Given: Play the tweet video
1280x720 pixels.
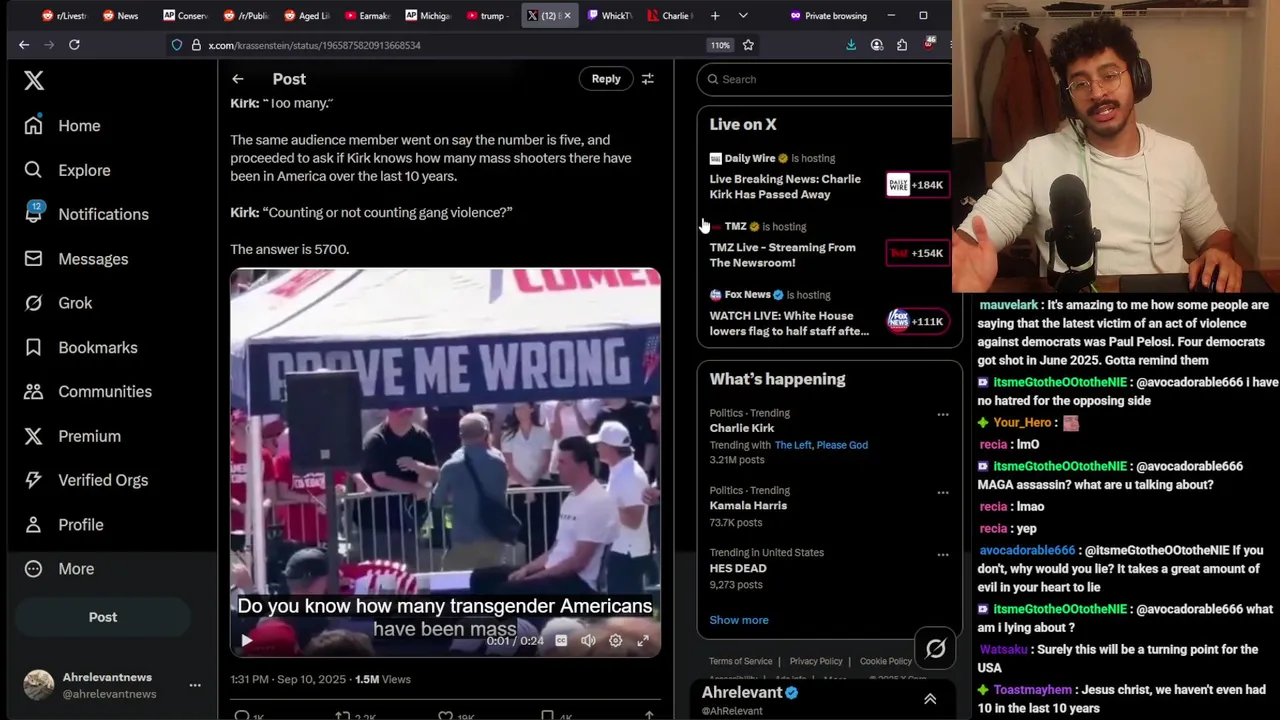Looking at the screenshot, I should pos(247,640).
